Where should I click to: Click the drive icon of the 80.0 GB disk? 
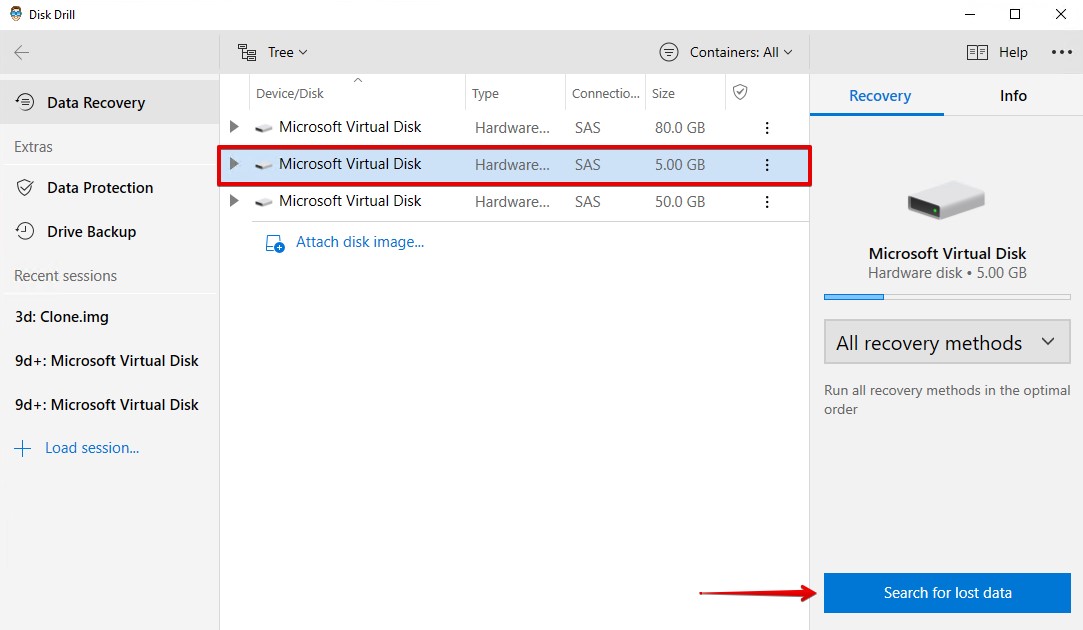(x=263, y=128)
